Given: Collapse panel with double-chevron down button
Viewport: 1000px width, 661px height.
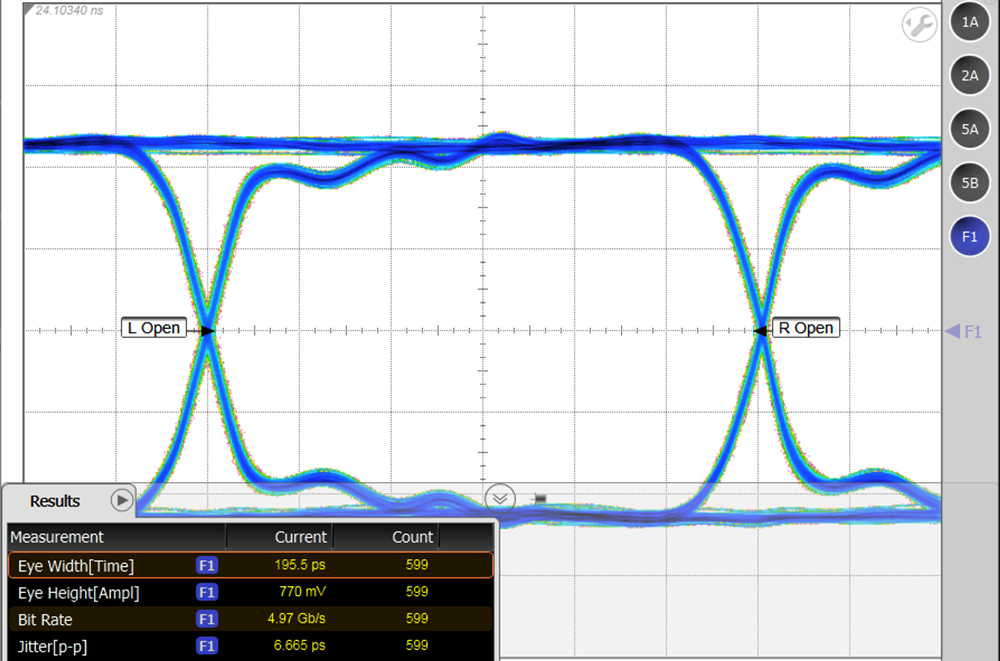Looking at the screenshot, I should tap(500, 498).
